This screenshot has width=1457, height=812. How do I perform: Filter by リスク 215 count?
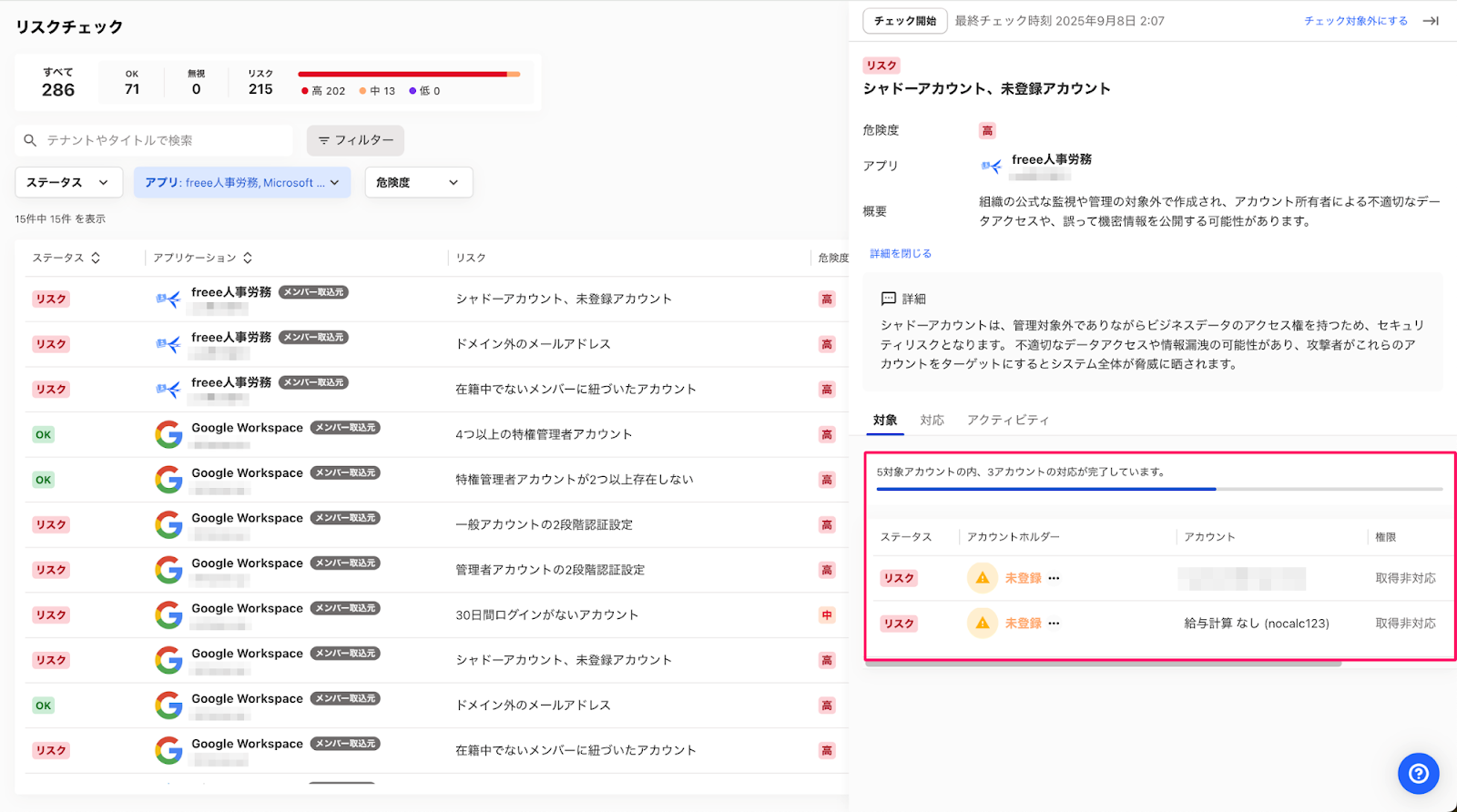click(x=260, y=82)
